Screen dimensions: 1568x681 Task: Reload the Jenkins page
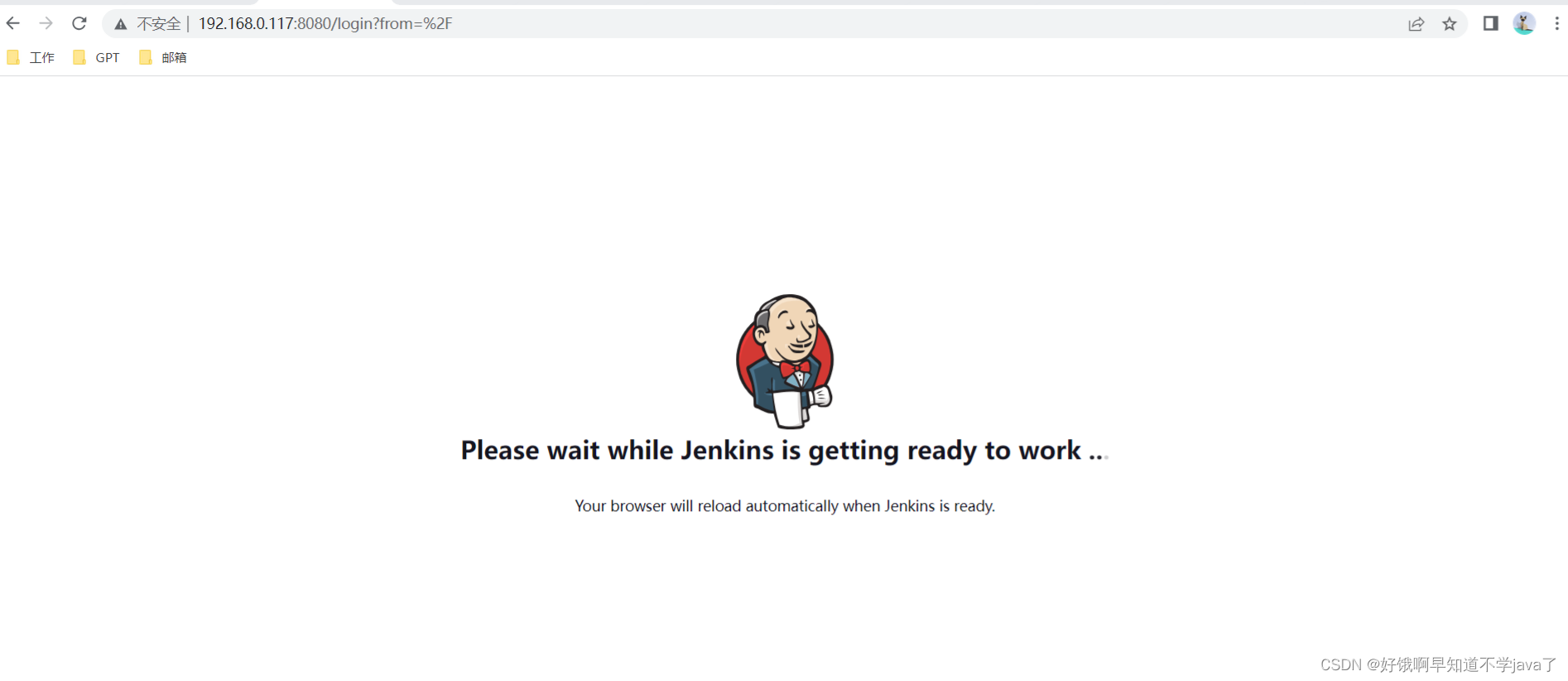tap(79, 23)
